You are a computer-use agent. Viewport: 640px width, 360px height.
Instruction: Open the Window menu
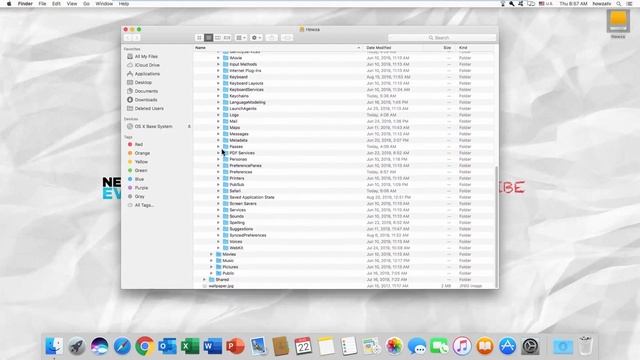(104, 4)
